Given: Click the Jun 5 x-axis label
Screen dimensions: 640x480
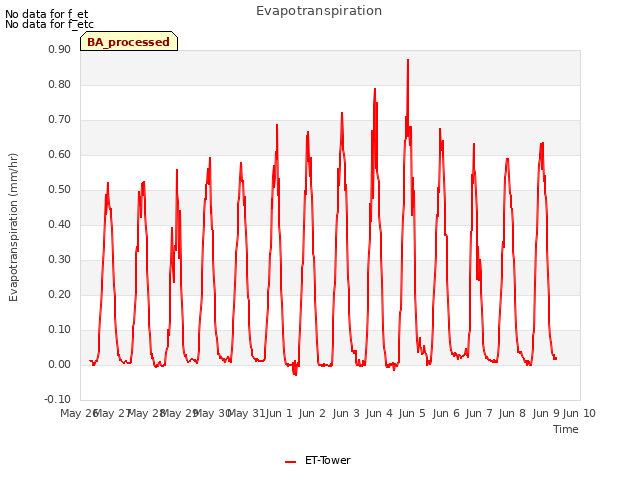Looking at the screenshot, I should pos(412,413).
